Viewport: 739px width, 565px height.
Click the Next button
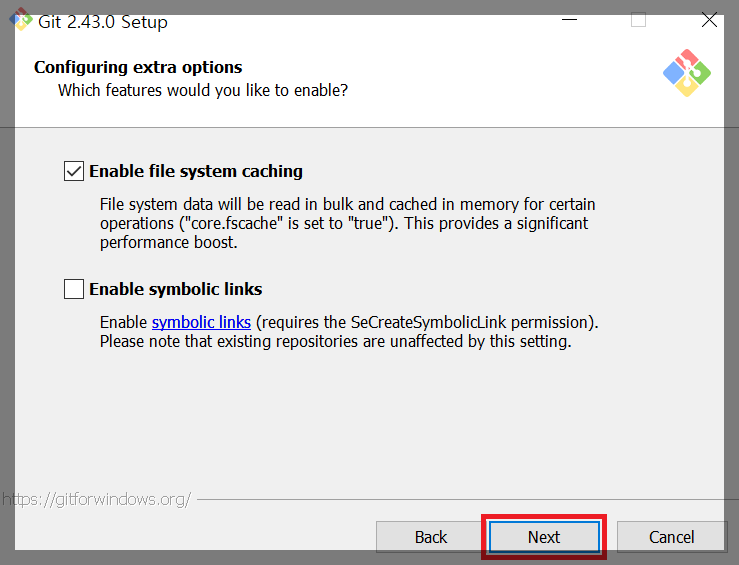click(544, 537)
